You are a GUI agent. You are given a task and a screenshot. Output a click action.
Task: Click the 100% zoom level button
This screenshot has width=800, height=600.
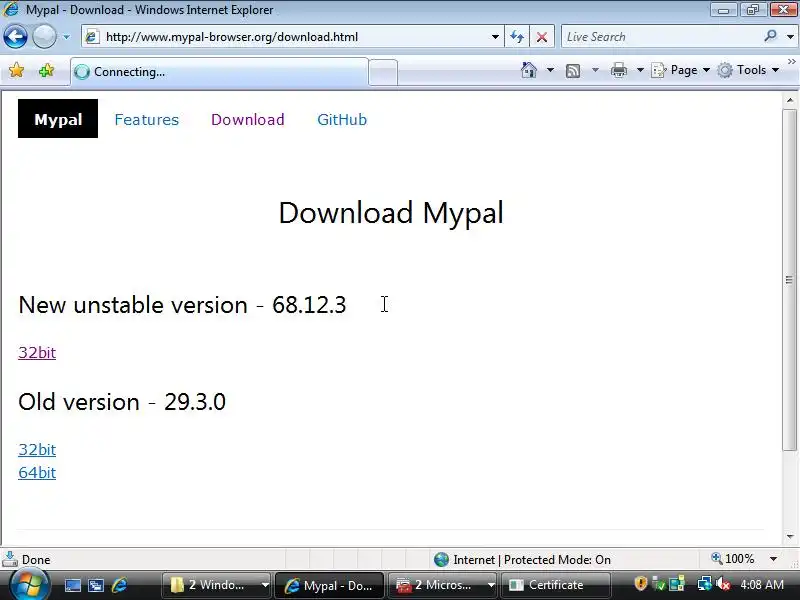pyautogui.click(x=733, y=559)
